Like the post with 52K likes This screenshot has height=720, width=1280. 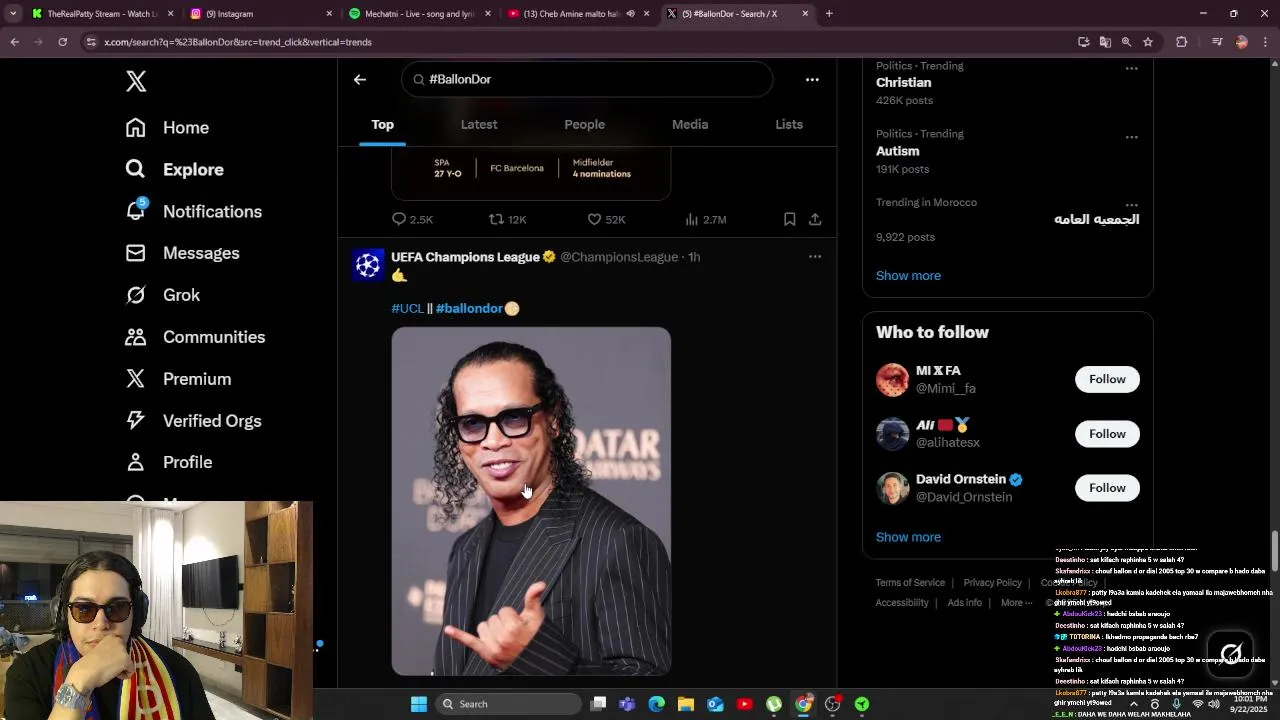[x=606, y=219]
